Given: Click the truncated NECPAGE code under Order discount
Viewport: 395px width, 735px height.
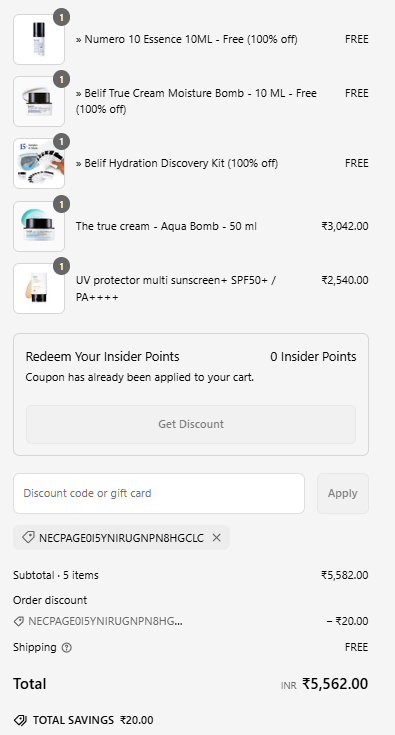Looking at the screenshot, I should click(x=105, y=622).
